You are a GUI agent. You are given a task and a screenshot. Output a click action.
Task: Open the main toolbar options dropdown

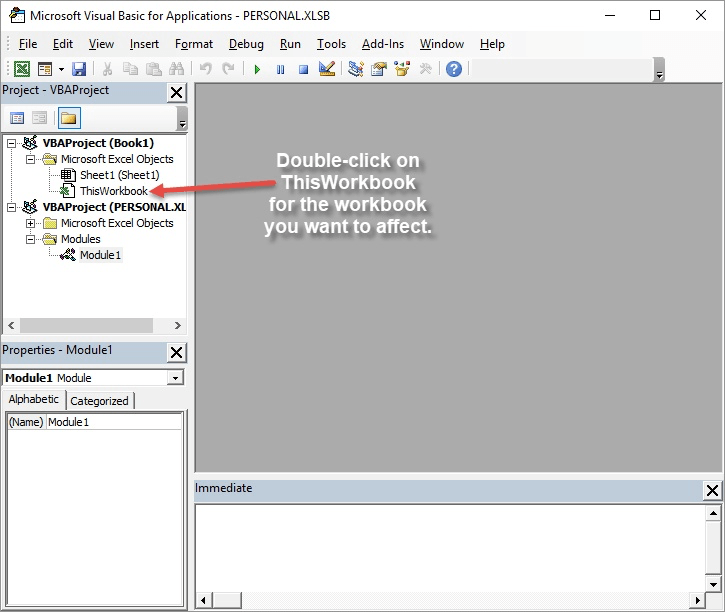tap(660, 70)
